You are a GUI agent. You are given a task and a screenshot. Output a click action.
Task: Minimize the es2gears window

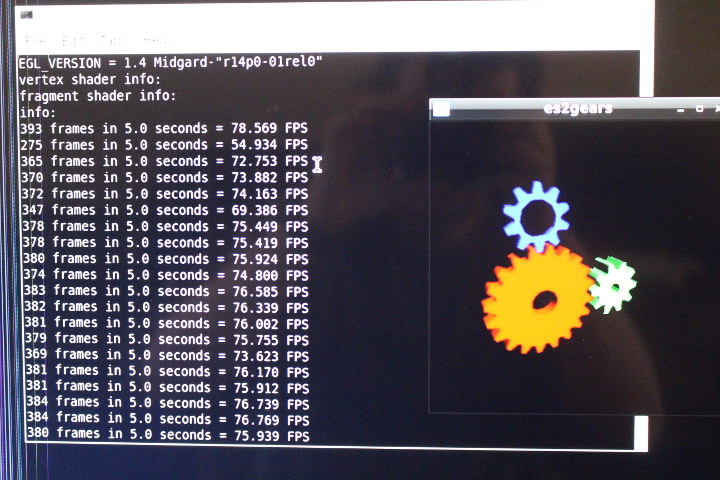681,110
